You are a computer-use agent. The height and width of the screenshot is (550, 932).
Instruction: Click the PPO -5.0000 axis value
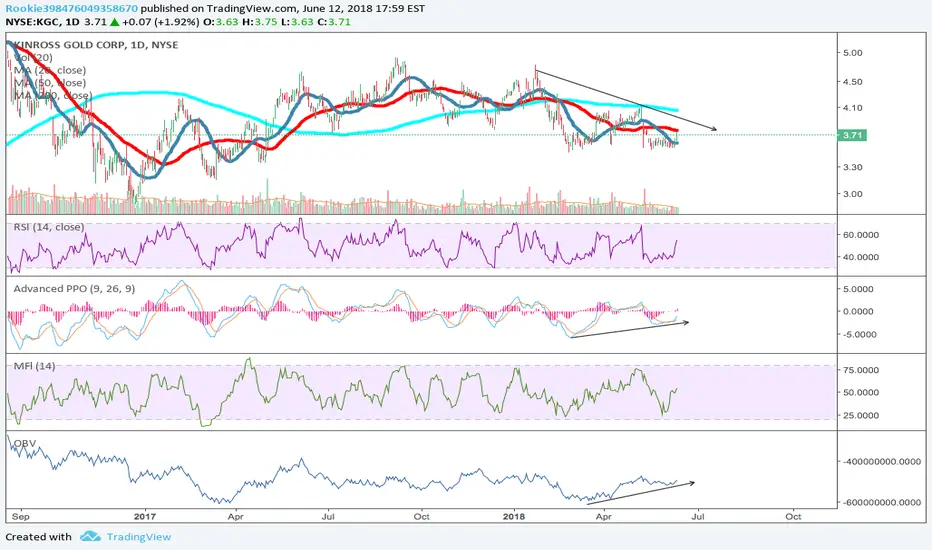coord(858,334)
